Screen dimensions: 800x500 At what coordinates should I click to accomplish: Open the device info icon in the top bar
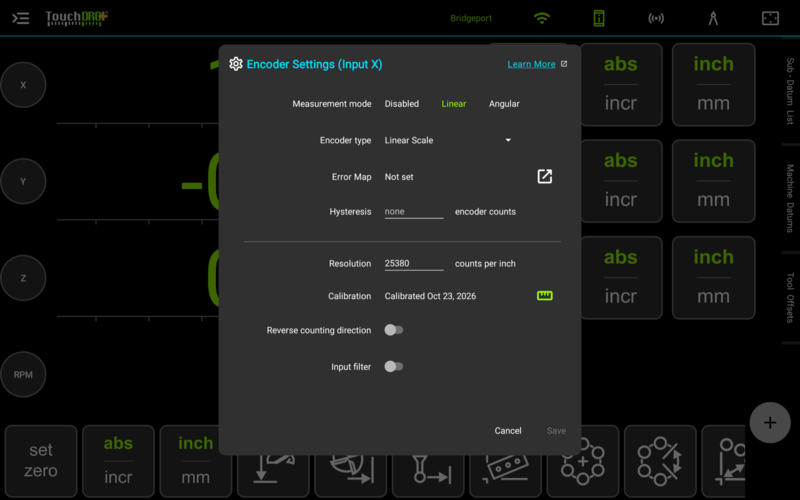click(x=599, y=18)
